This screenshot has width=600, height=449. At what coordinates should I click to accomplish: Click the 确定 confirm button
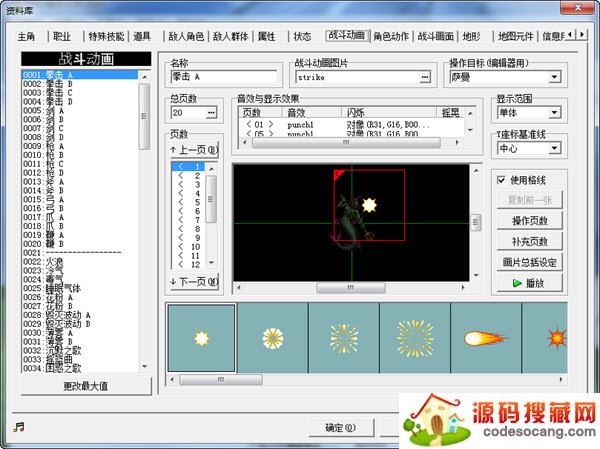pyautogui.click(x=341, y=428)
